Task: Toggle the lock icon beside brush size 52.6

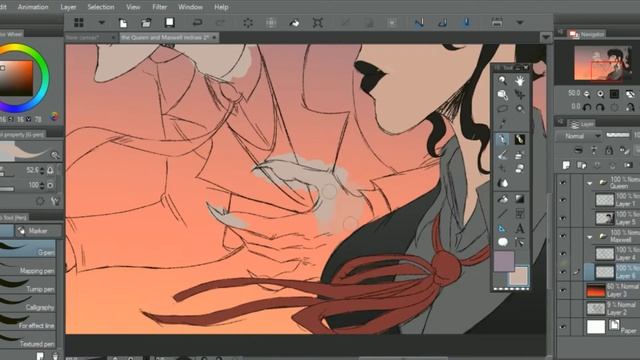Action: [50, 170]
